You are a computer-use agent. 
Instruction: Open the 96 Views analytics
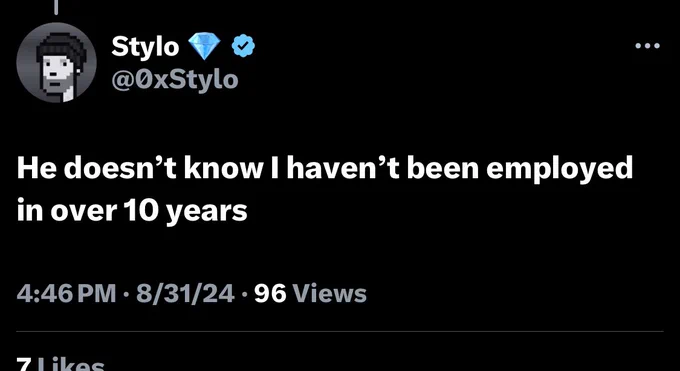pos(310,293)
